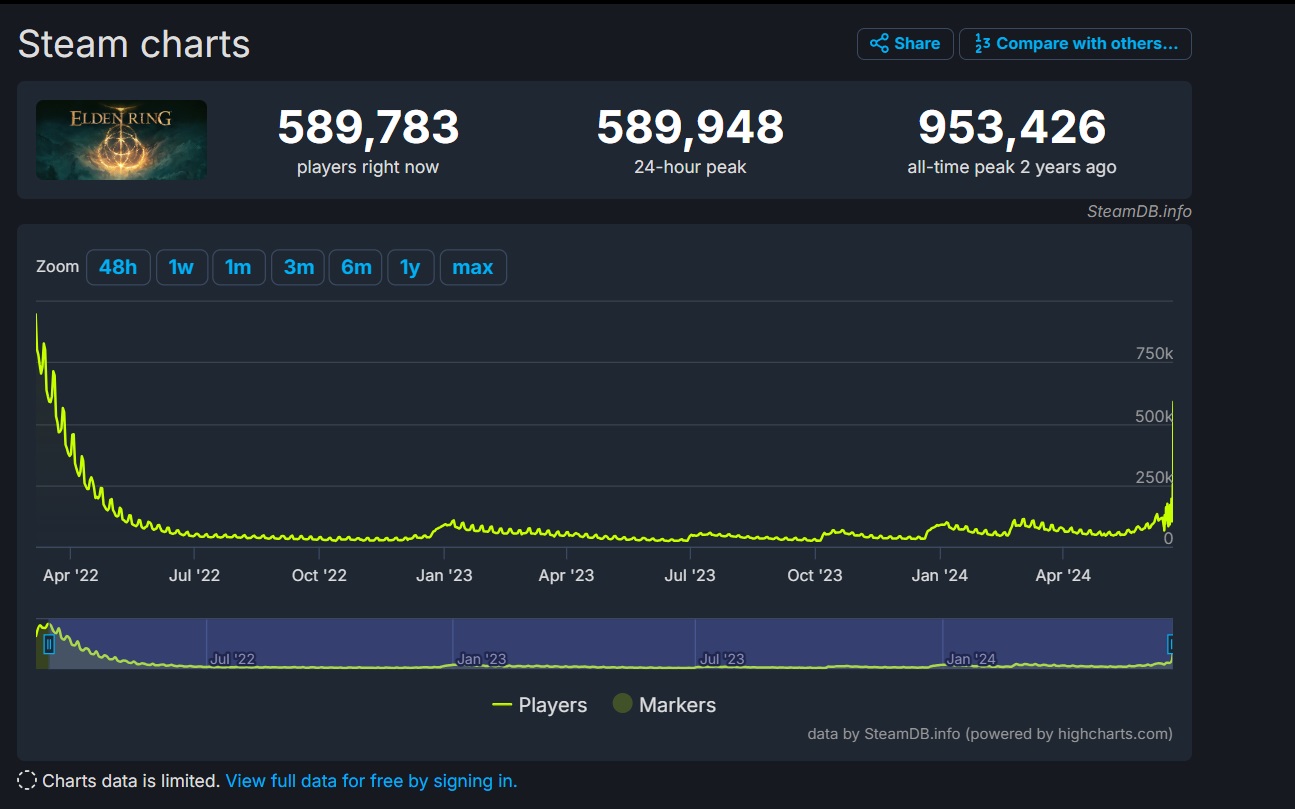The image size is (1295, 809).
Task: Toggle Markers series in legend
Action: pyautogui.click(x=665, y=705)
